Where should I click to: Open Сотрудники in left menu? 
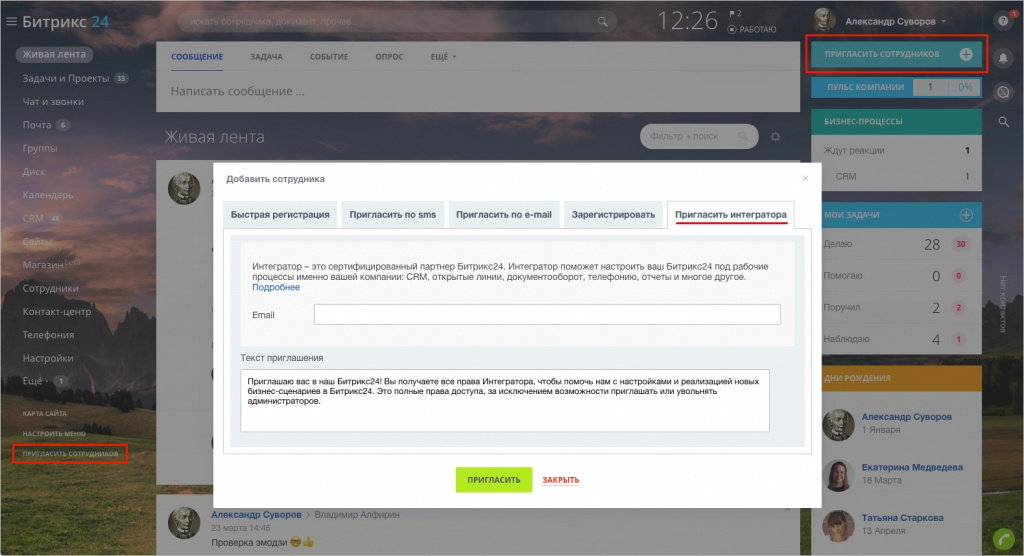click(50, 288)
